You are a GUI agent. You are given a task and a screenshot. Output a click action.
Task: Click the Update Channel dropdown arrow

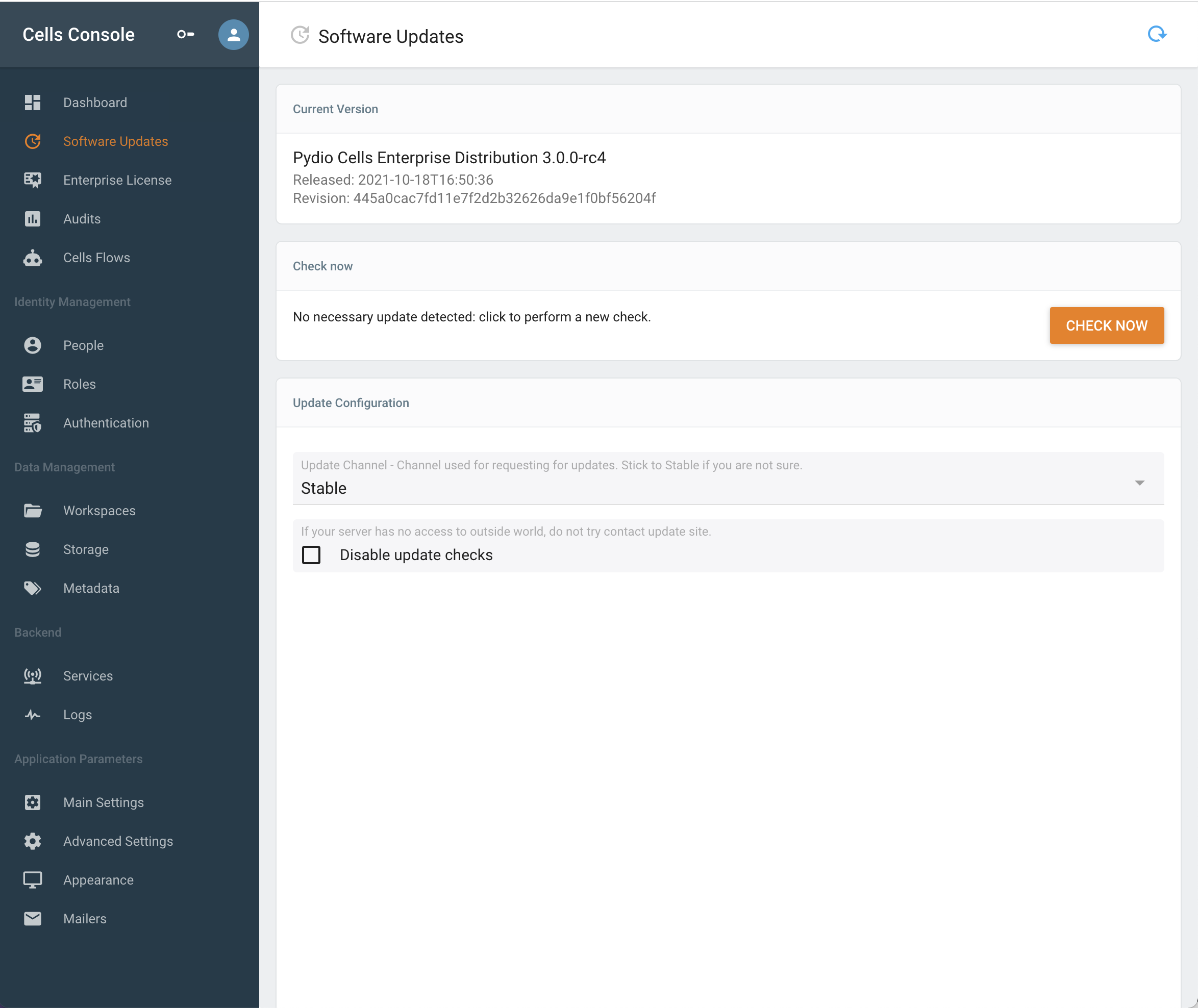(x=1140, y=483)
